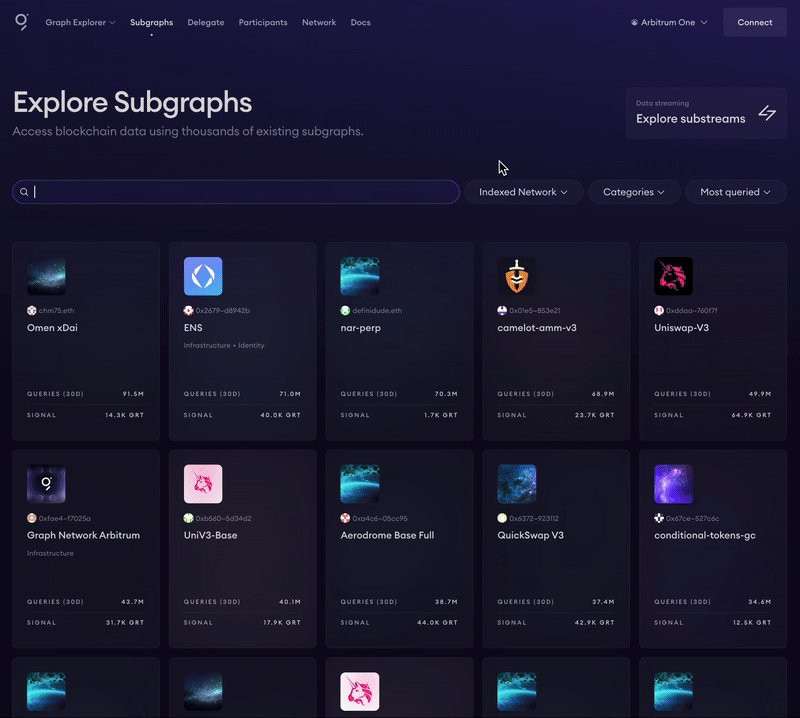
Task: Open Aerodrome Base Full subgraph title
Action: coord(387,535)
